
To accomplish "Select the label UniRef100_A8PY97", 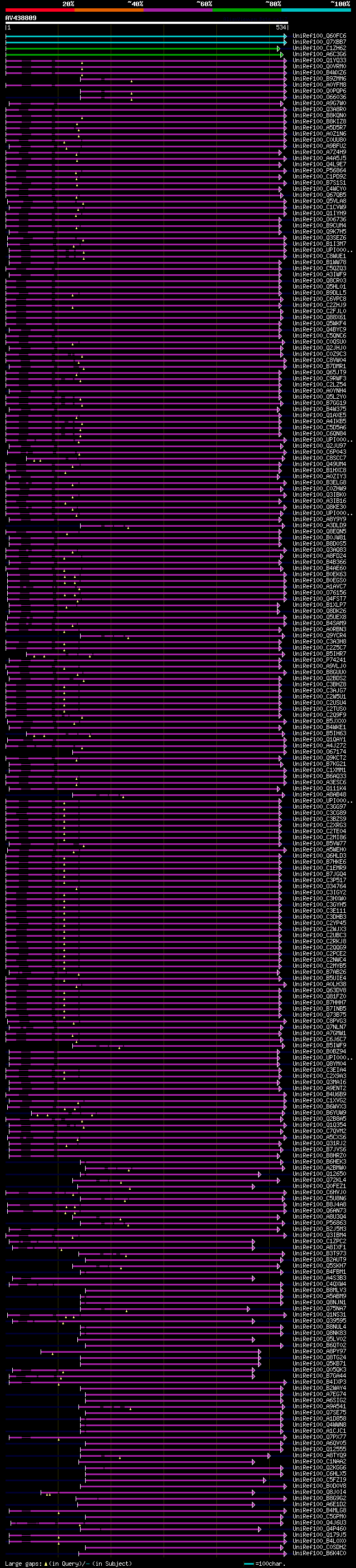I will pos(319,1351).
